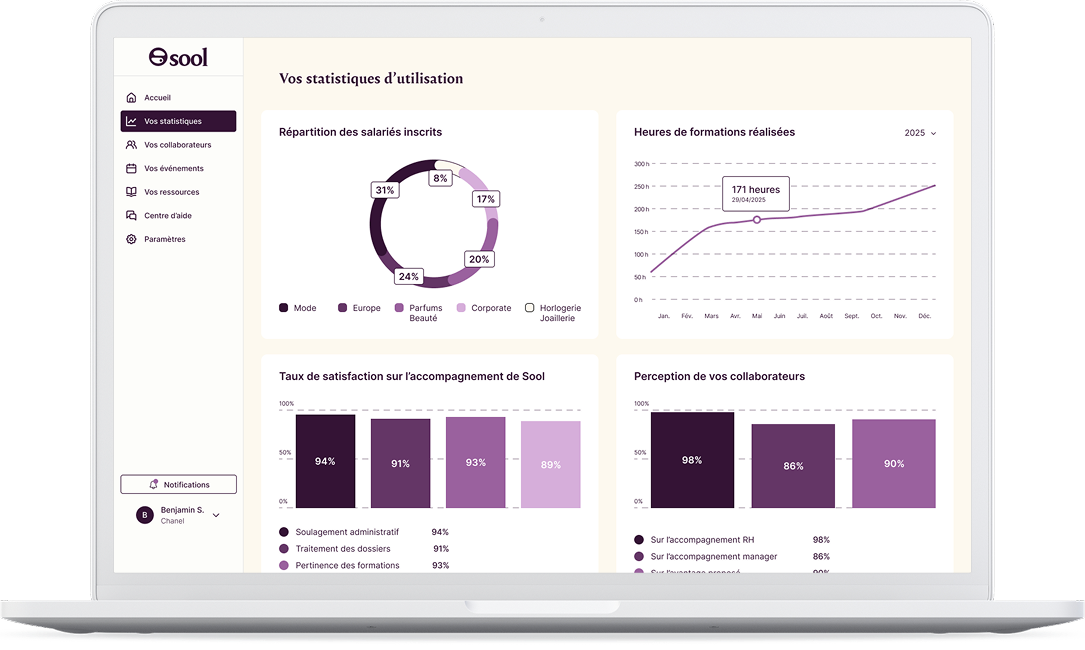Screen dimensions: 1085x650
Task: Click the 300 h axis label
Action: tap(641, 164)
